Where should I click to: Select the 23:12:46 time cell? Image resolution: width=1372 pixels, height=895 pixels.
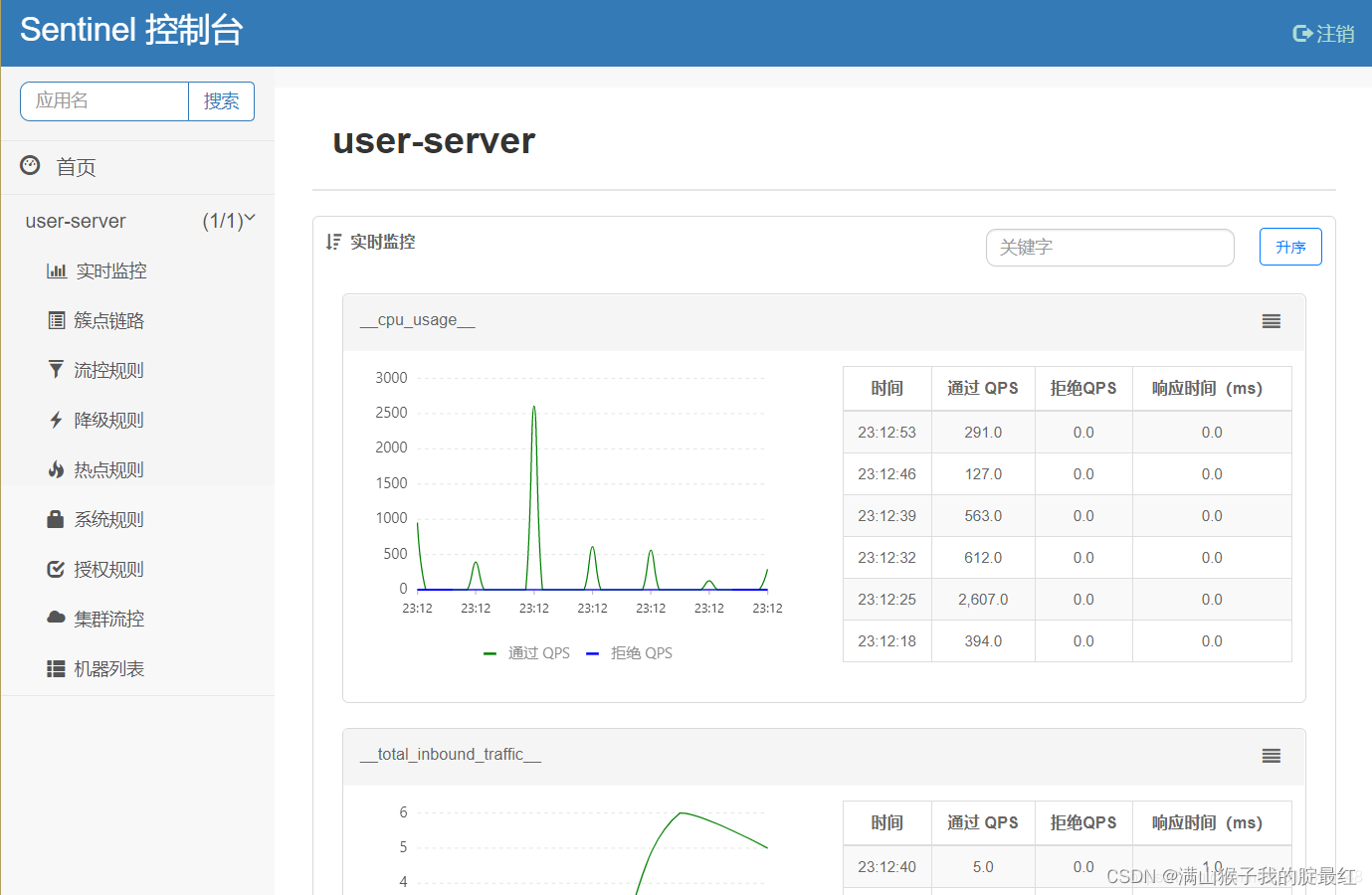coord(887,474)
